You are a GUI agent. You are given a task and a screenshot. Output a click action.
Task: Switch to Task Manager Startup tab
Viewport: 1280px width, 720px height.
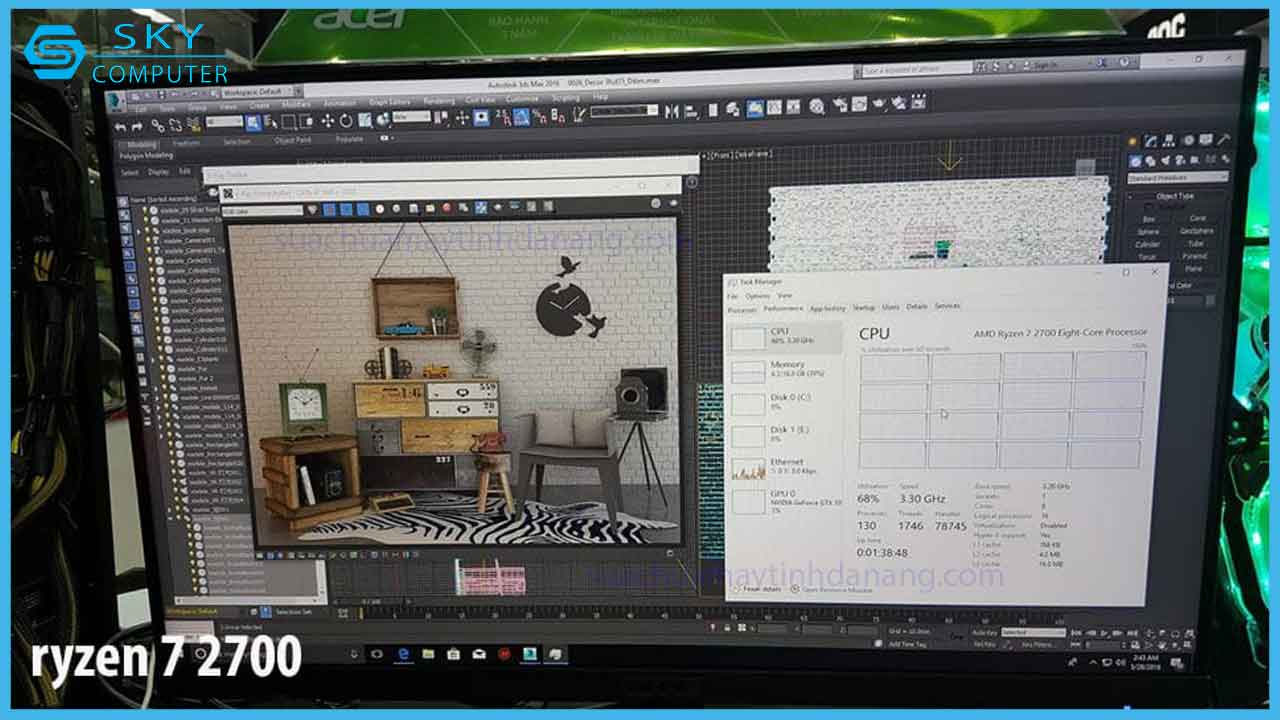(x=864, y=307)
